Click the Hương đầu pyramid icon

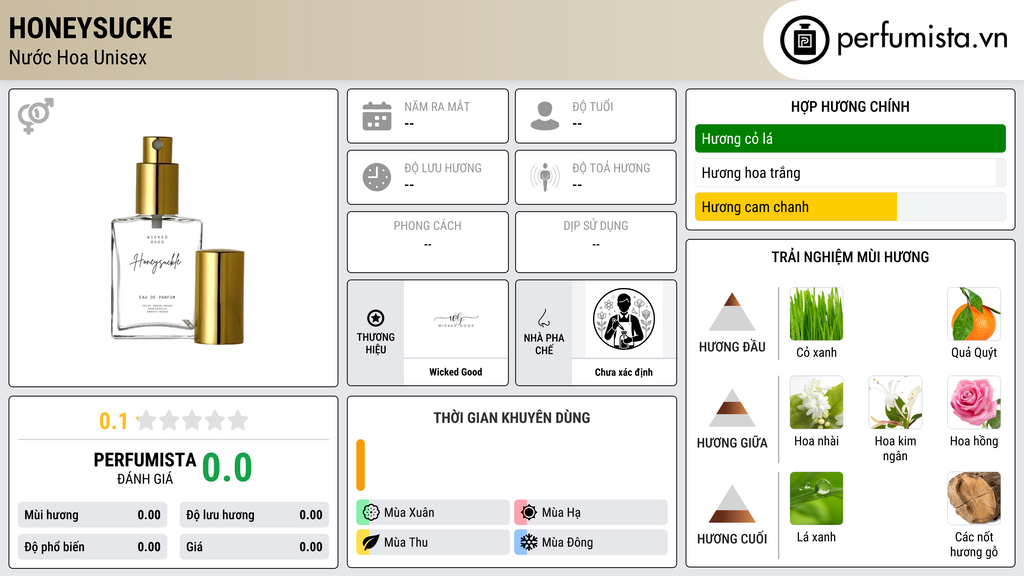click(x=732, y=312)
